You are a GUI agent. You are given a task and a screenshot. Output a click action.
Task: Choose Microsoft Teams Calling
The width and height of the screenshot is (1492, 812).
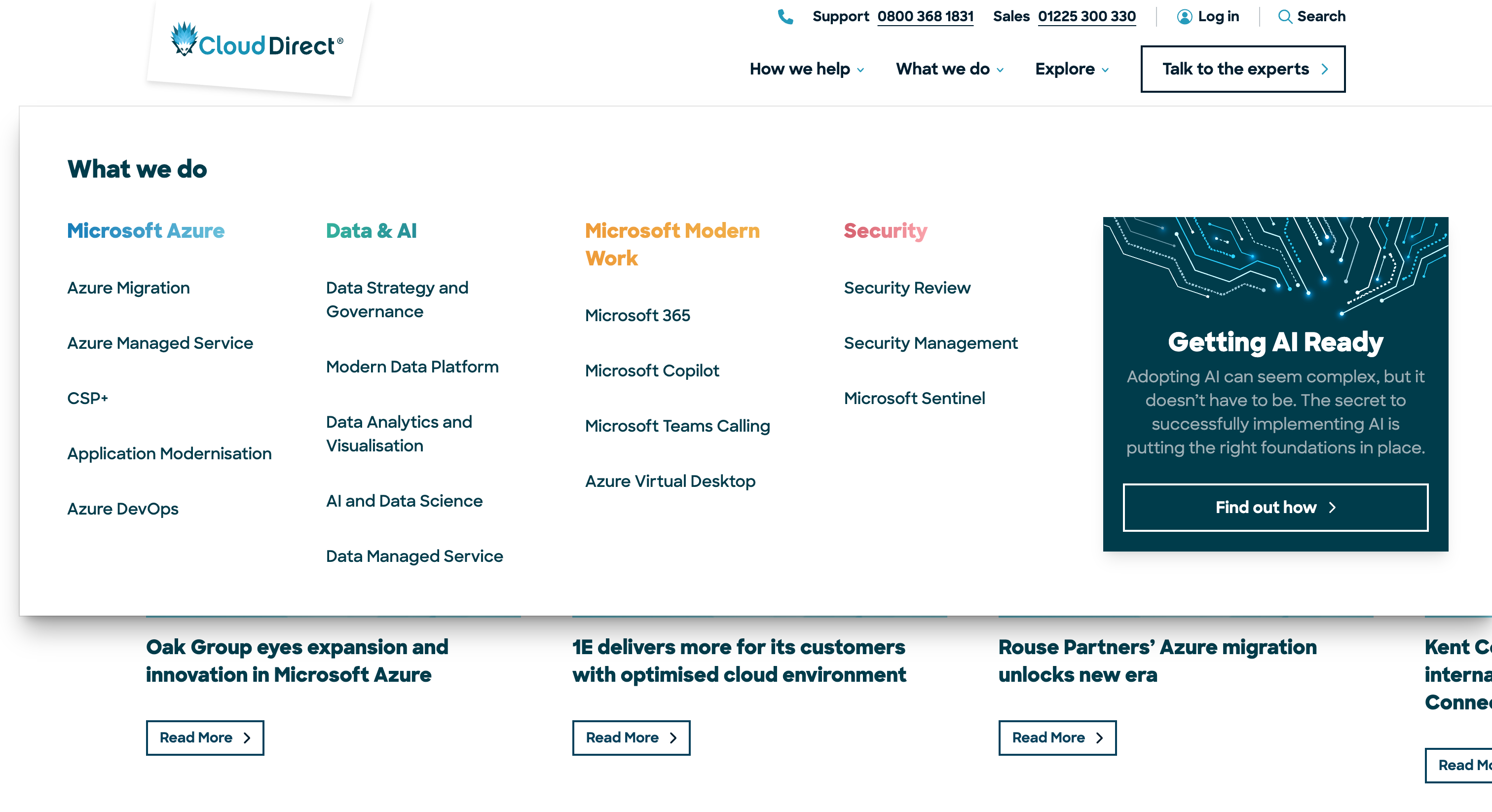coord(677,426)
